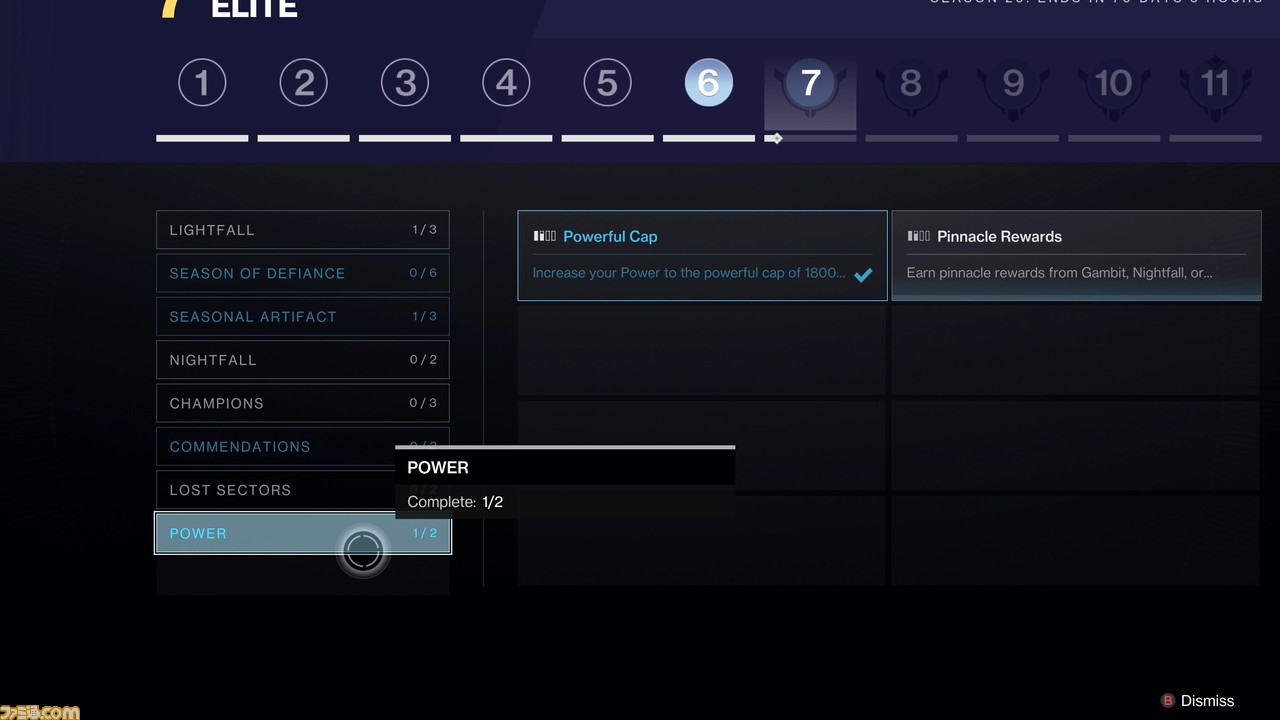
Task: Click the 'Increase your Power' description
Action: (689, 273)
